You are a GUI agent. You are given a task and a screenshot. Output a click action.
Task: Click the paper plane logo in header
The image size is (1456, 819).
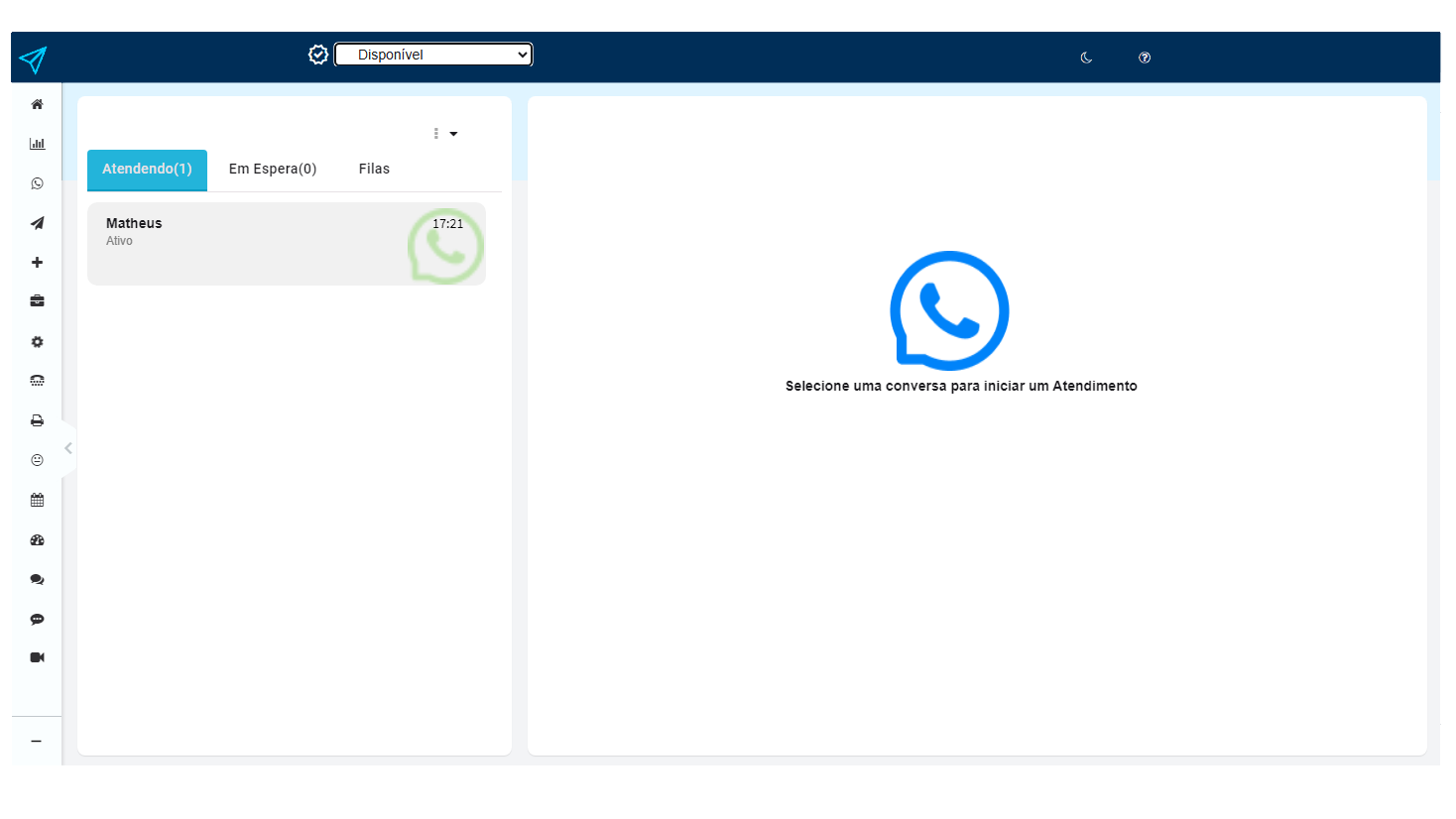(x=33, y=59)
